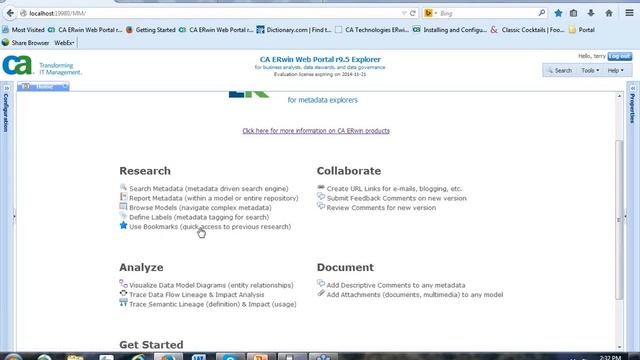Select the Home tab
Screen dimensions: 640x360
click(43, 87)
